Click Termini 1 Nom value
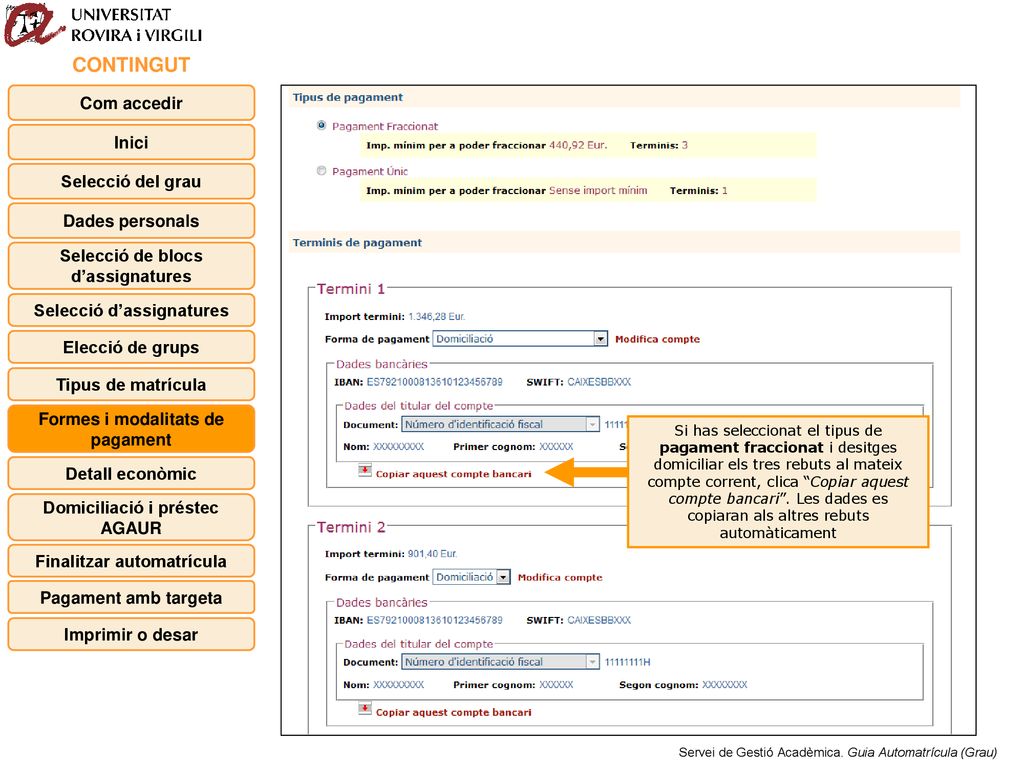Viewport: 1024px width, 768px height. (x=398, y=447)
